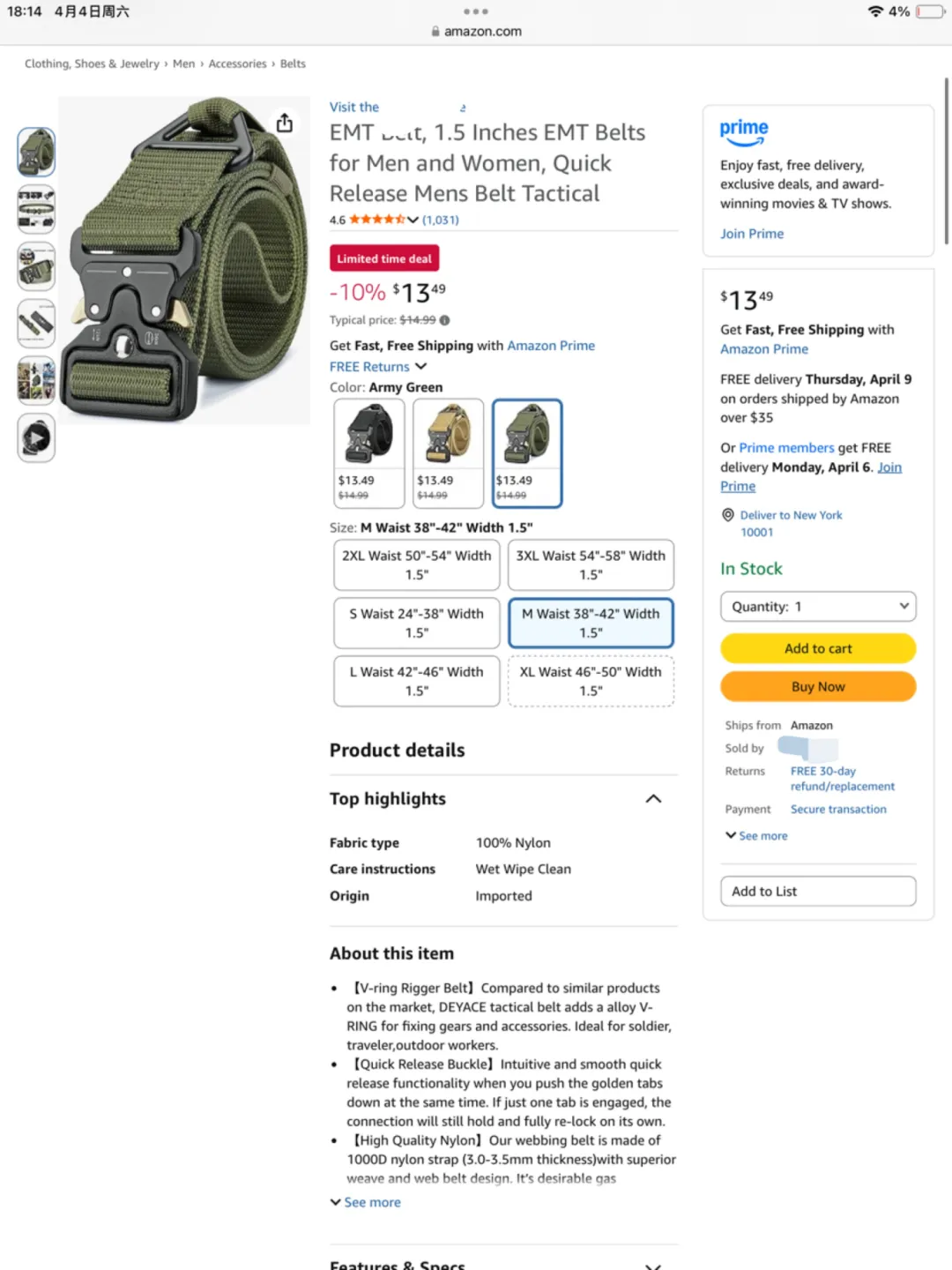952x1270 pixels.
Task: Choose size L Waist 42"-46"
Action: pos(417,681)
